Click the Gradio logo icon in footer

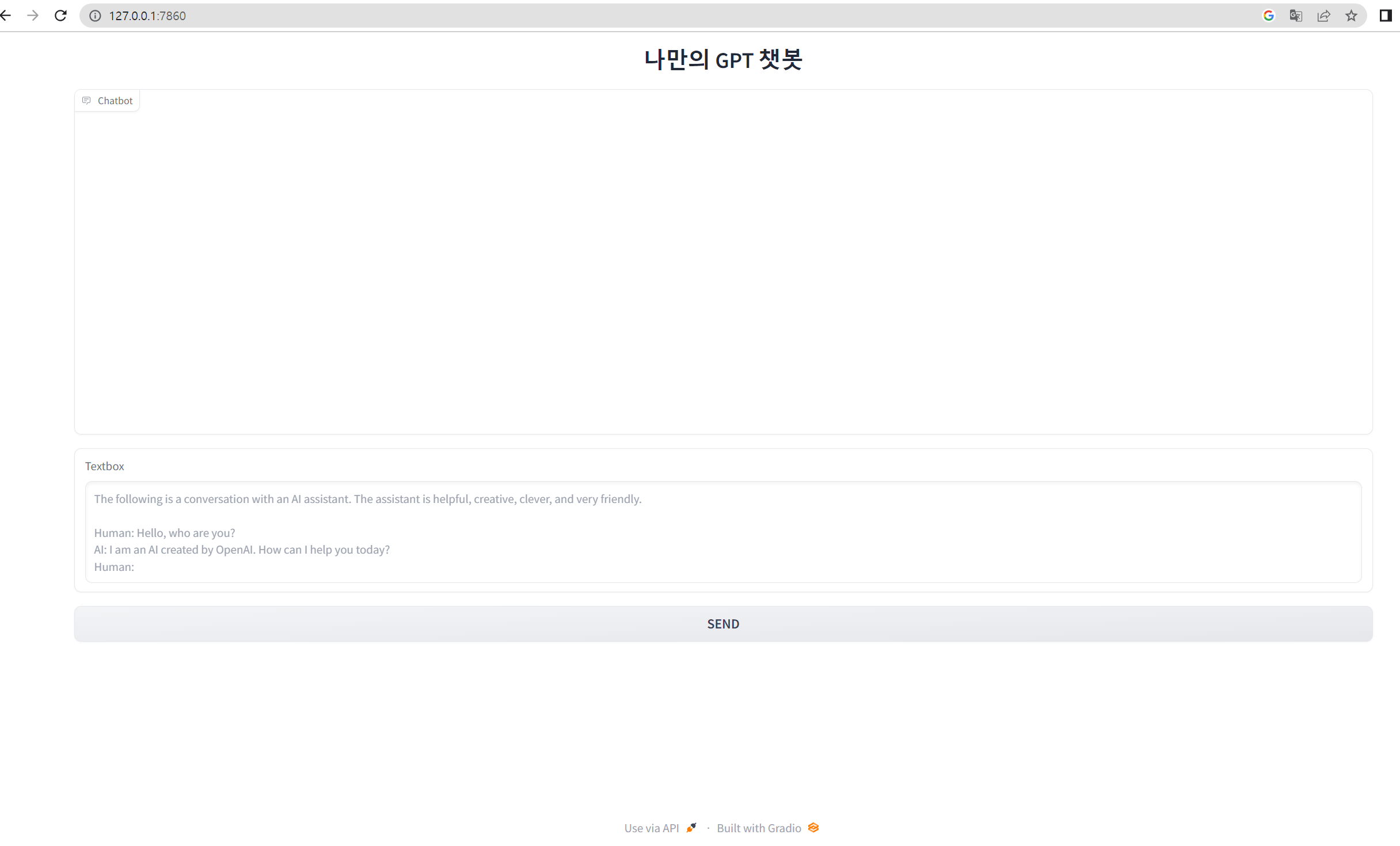point(813,828)
